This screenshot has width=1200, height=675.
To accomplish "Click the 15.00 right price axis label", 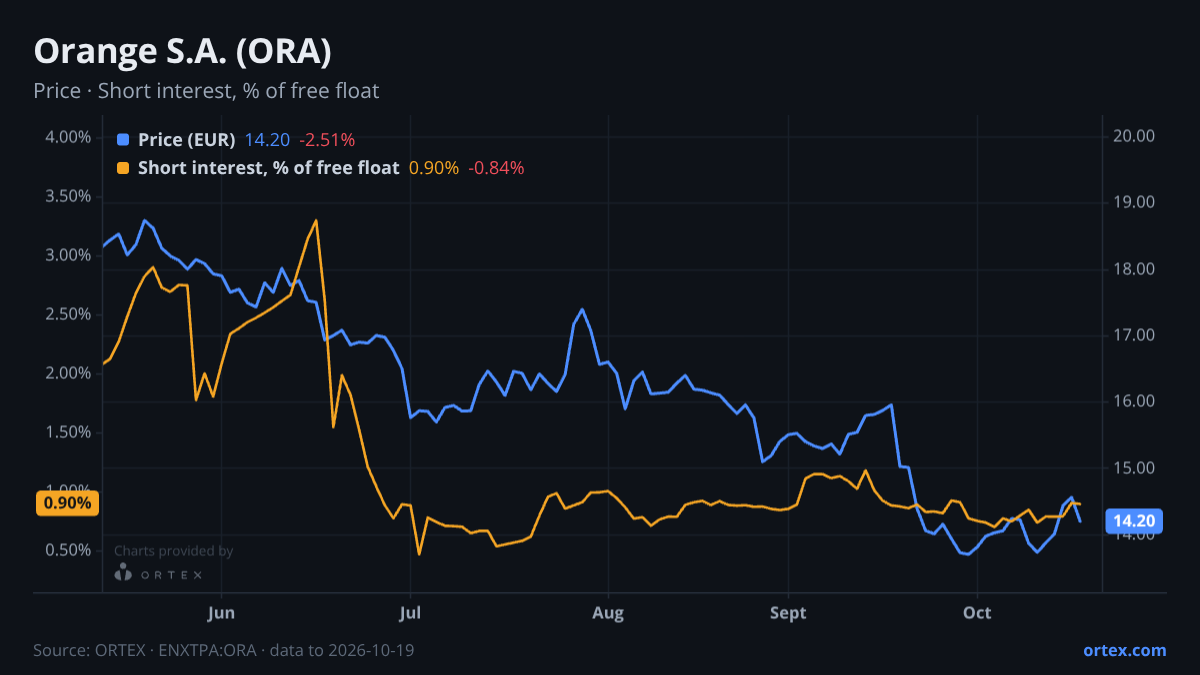I will [1135, 468].
